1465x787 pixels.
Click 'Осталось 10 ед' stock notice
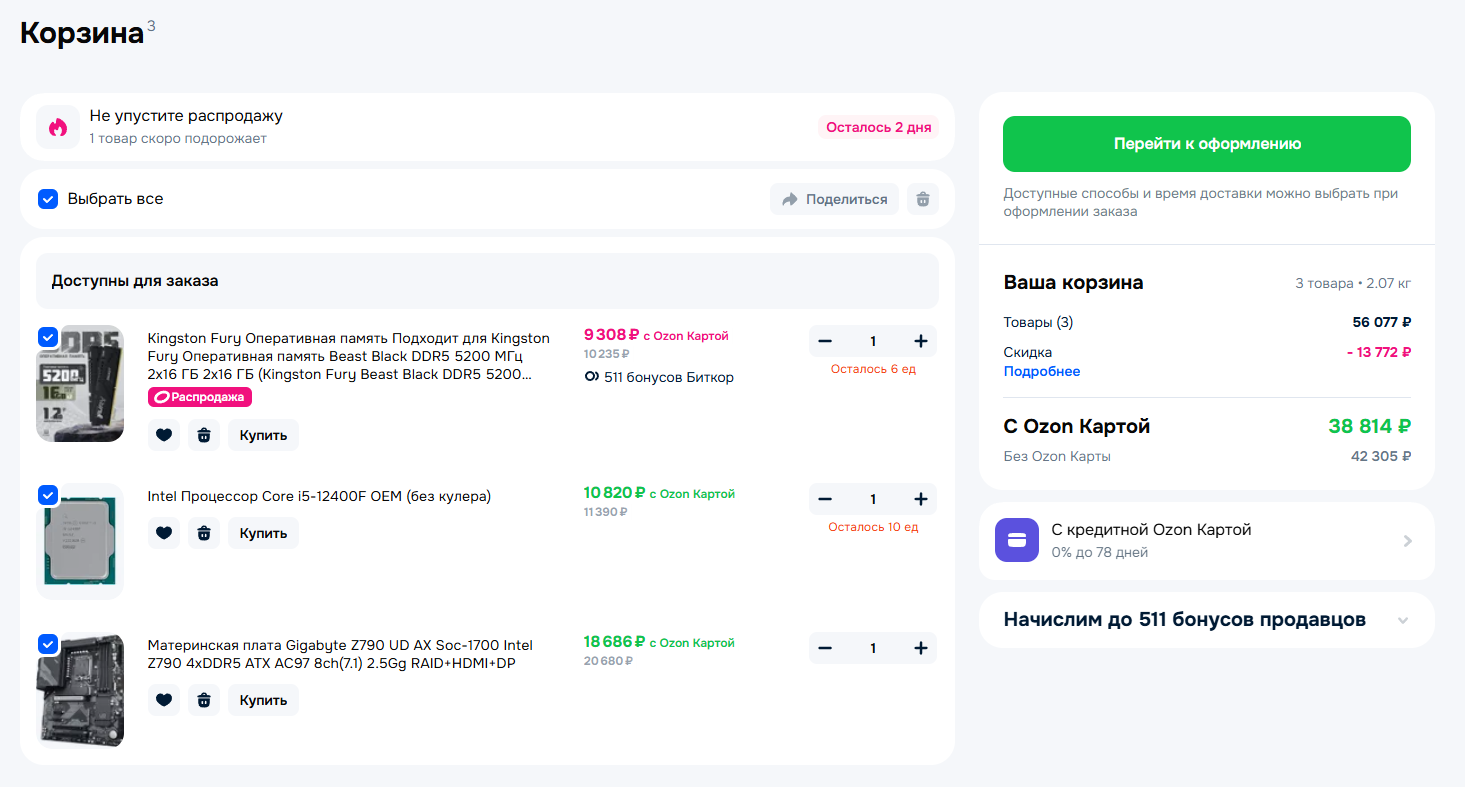[x=873, y=527]
